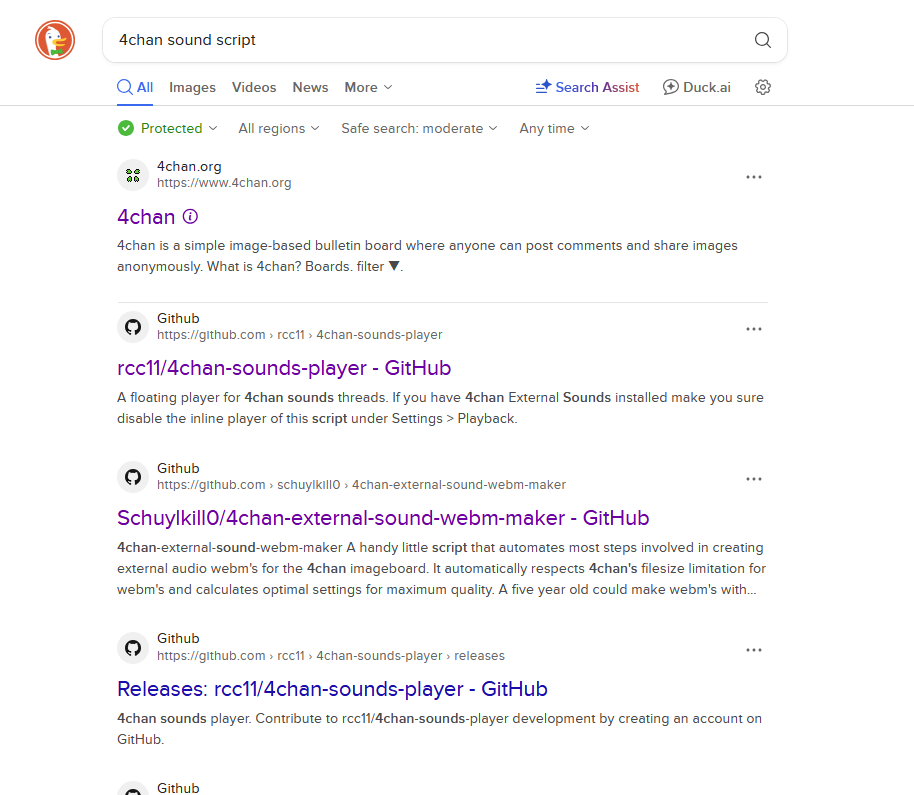Open three-dot menu for rcc11/4chan-sounds-player result
The width and height of the screenshot is (914, 795).
click(x=754, y=329)
